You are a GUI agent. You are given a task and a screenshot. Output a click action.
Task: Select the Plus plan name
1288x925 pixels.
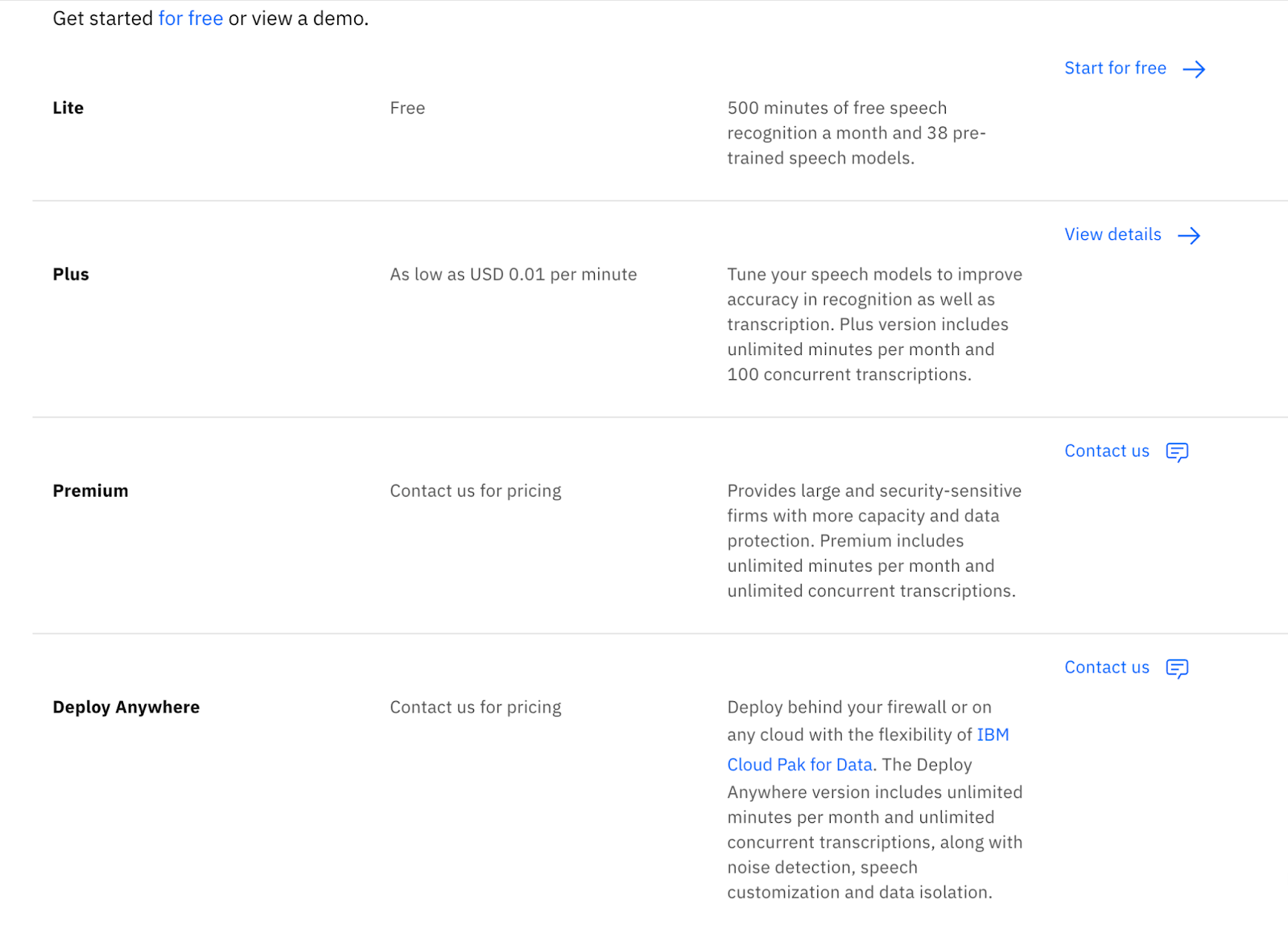71,275
